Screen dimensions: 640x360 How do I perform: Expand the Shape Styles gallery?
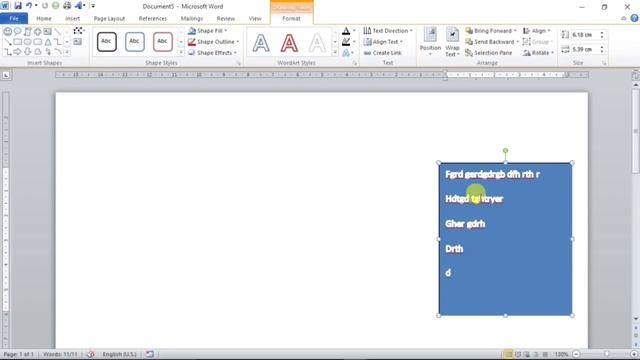coord(181,52)
